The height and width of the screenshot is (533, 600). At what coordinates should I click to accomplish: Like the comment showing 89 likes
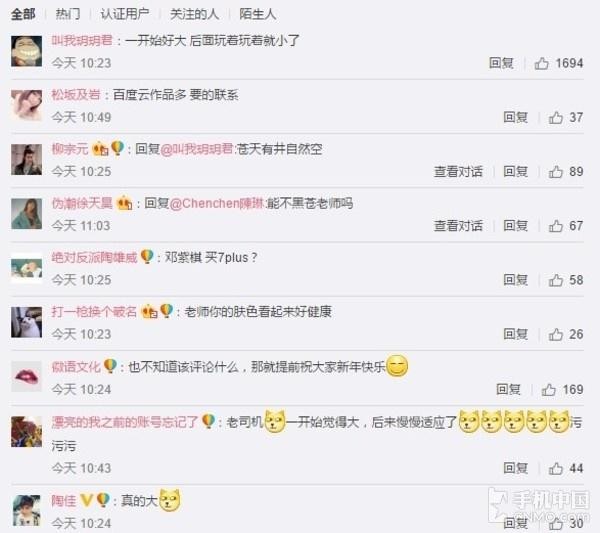pos(556,172)
